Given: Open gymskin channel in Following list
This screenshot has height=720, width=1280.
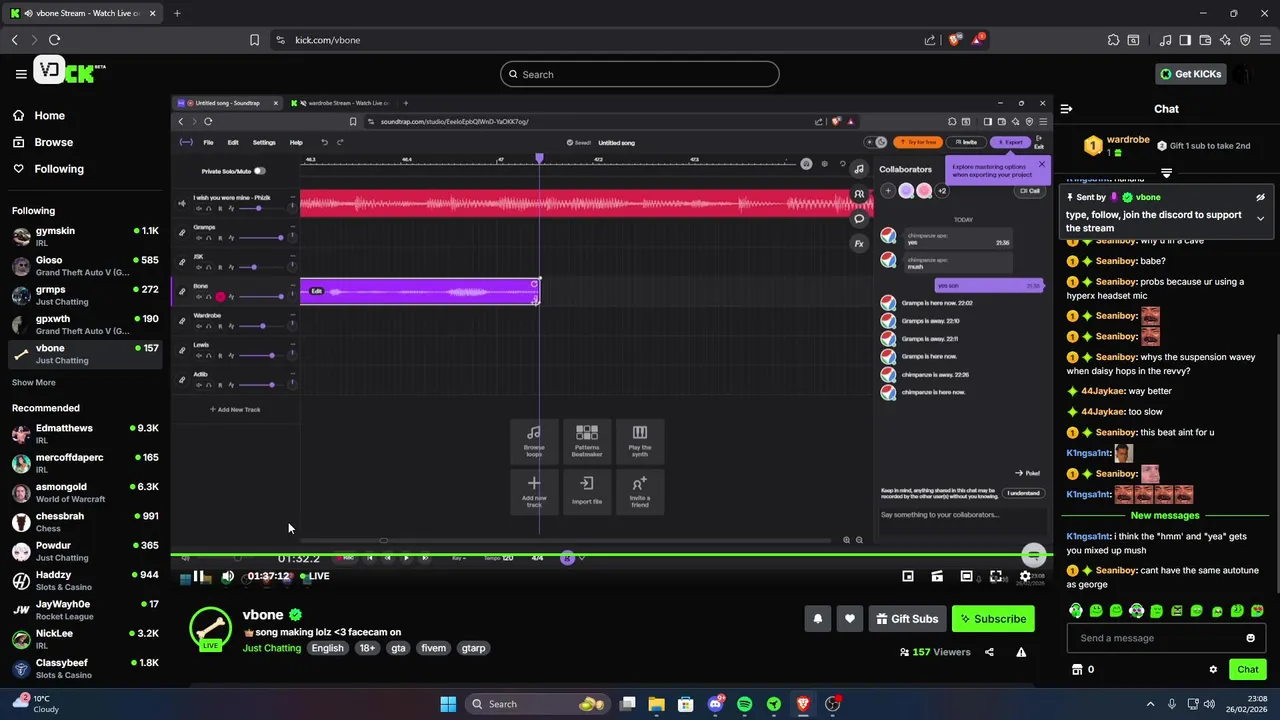Looking at the screenshot, I should pyautogui.click(x=85, y=237).
